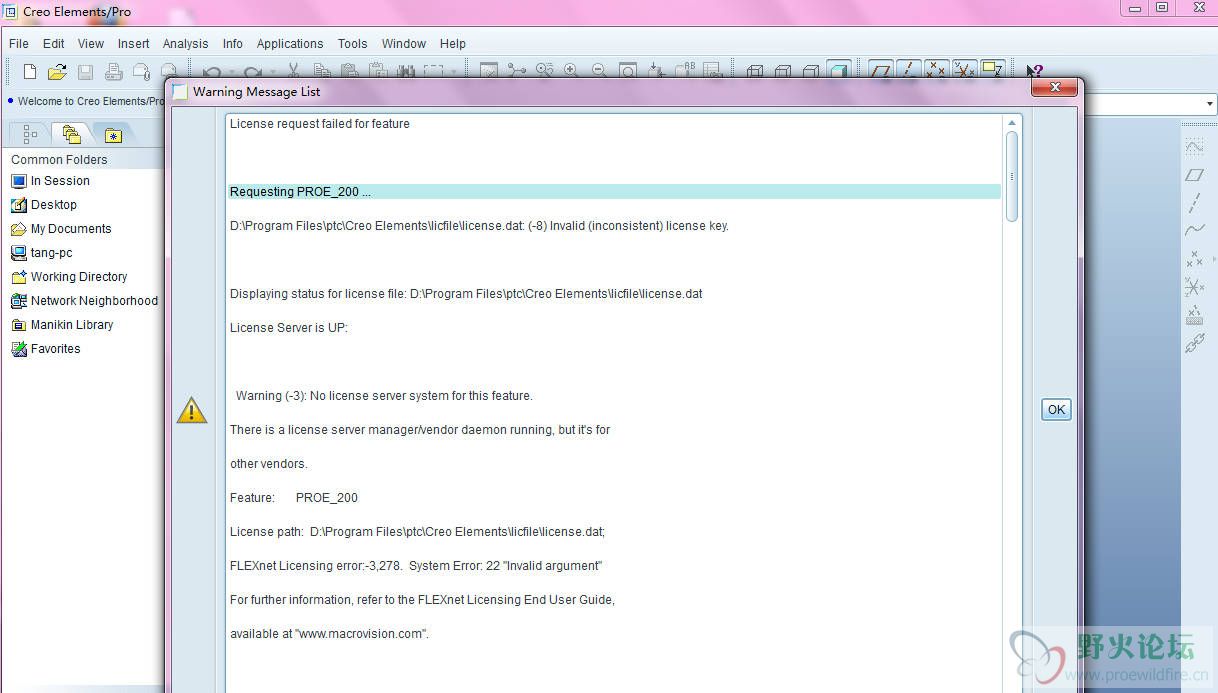Toggle datum planes display icon

click(x=880, y=71)
